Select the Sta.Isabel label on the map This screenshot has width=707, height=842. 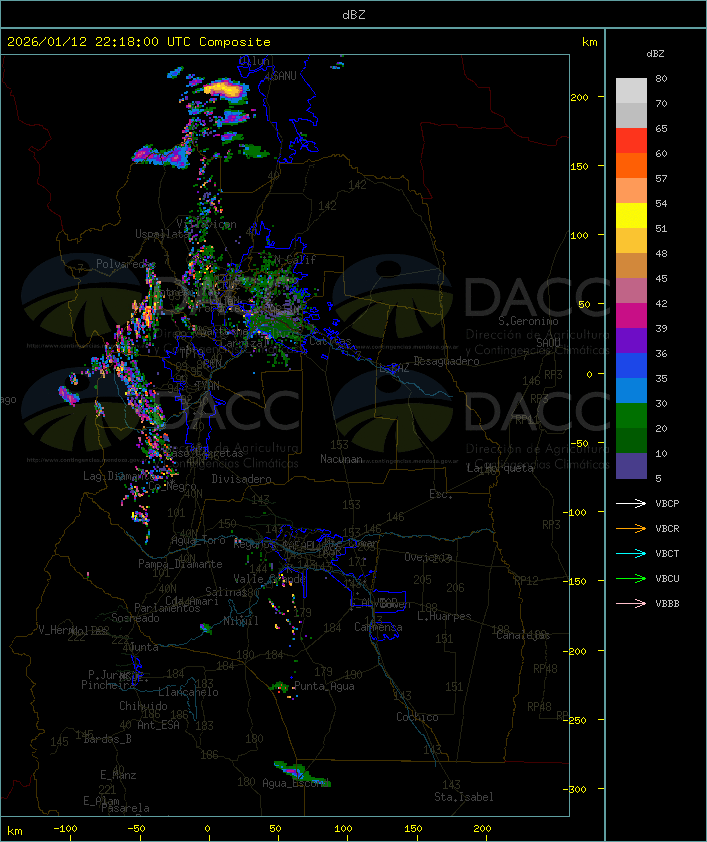pyautogui.click(x=463, y=797)
